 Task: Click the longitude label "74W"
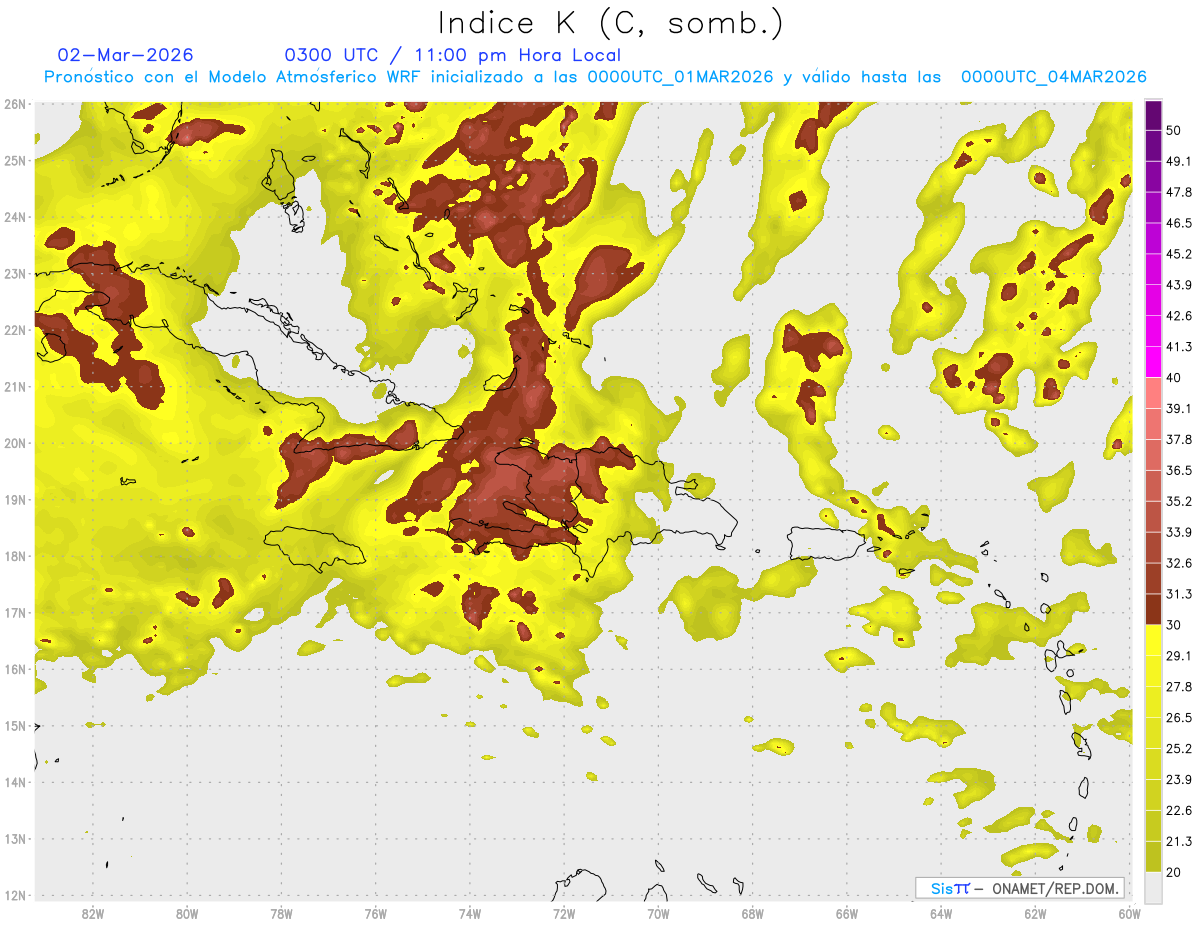click(x=470, y=914)
